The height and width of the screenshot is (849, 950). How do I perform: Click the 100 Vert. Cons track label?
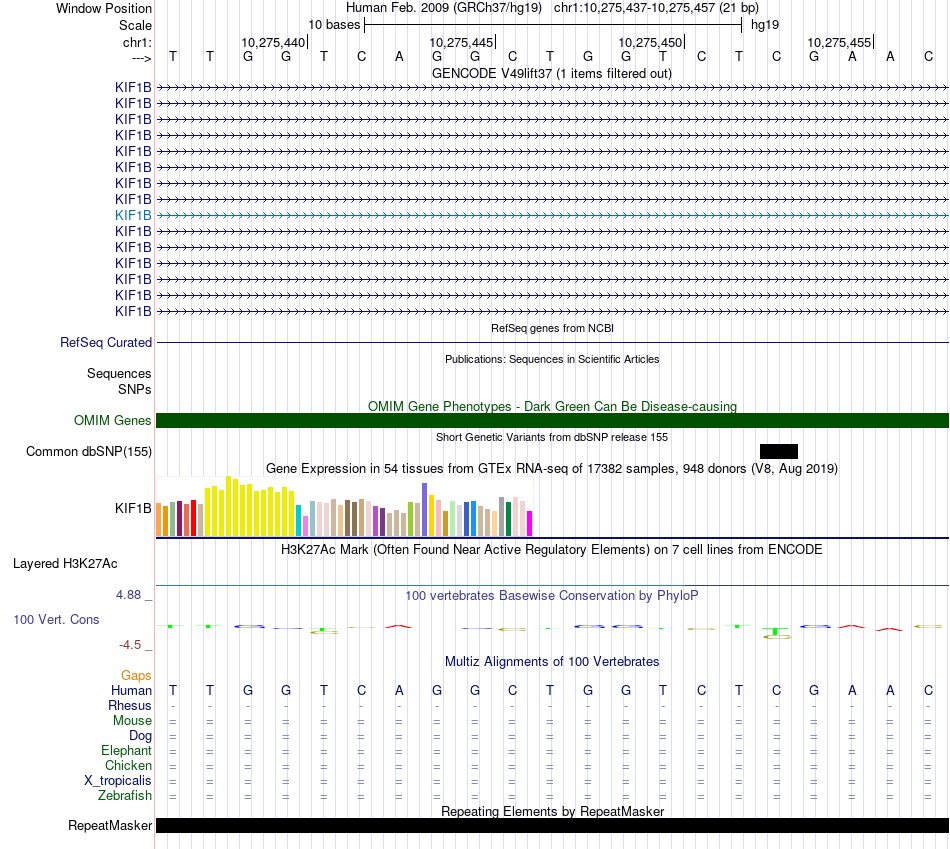coord(56,619)
